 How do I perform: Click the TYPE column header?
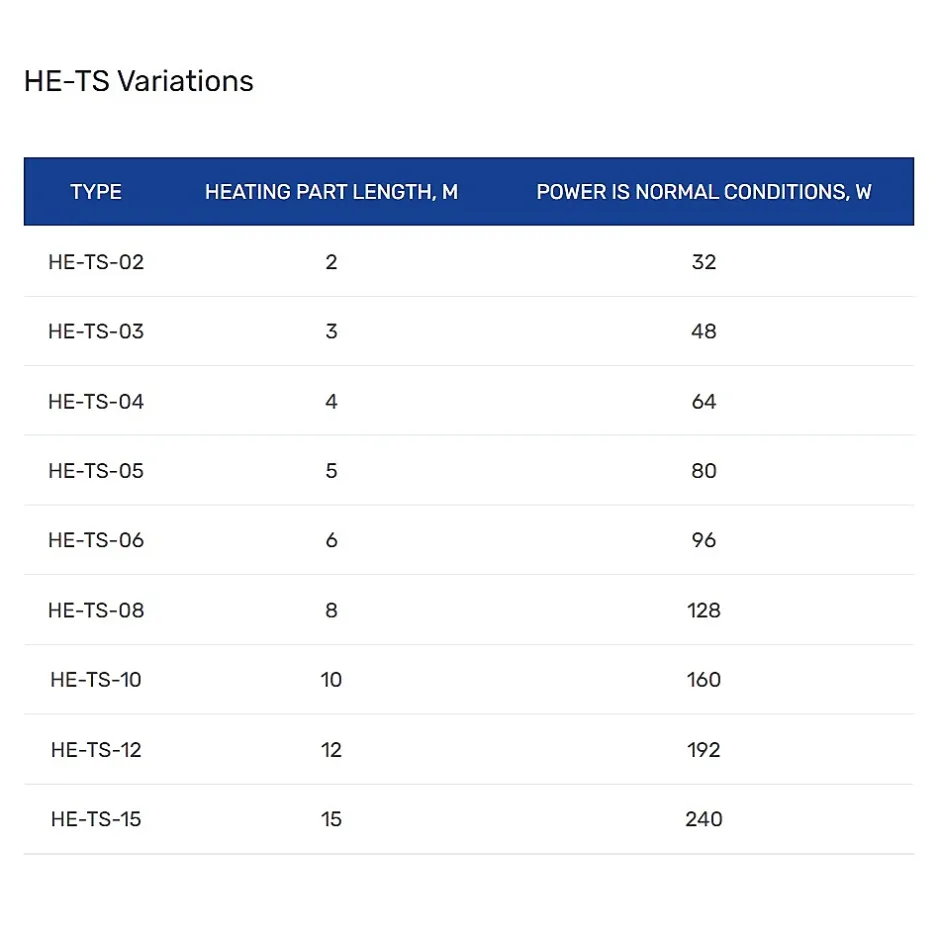(96, 192)
